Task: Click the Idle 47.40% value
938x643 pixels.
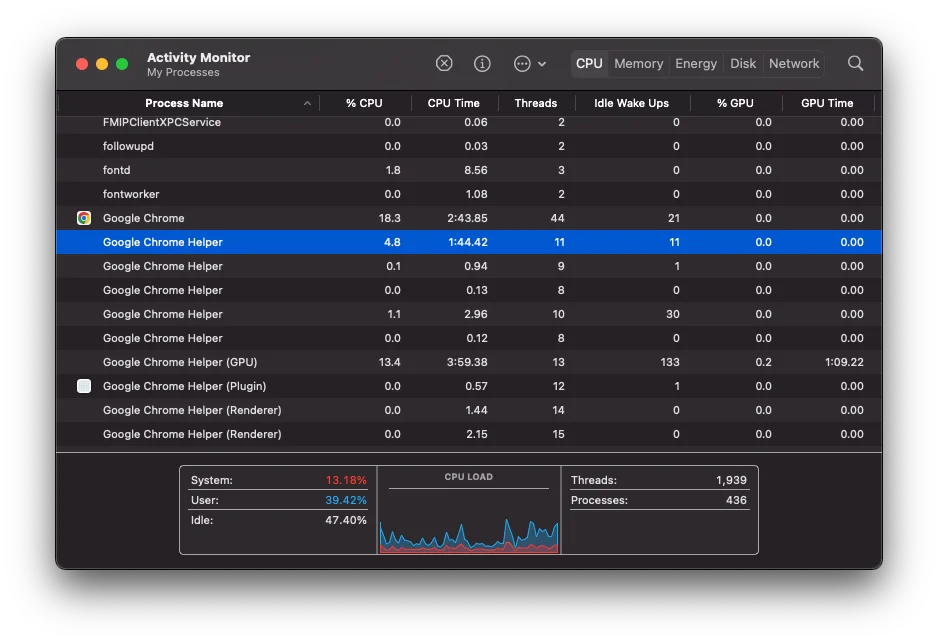Action: (x=346, y=520)
